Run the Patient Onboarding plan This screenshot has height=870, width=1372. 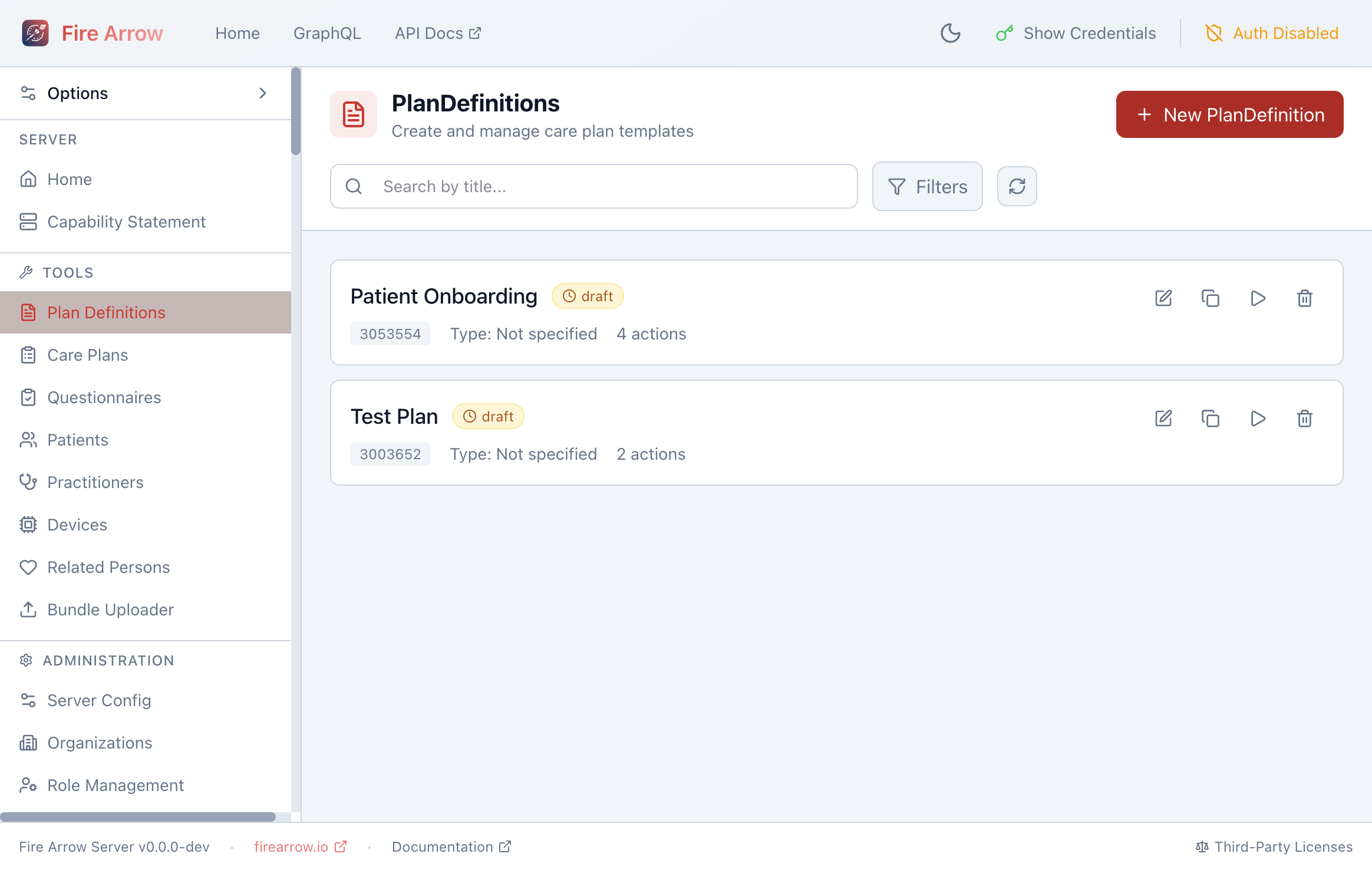click(x=1258, y=298)
